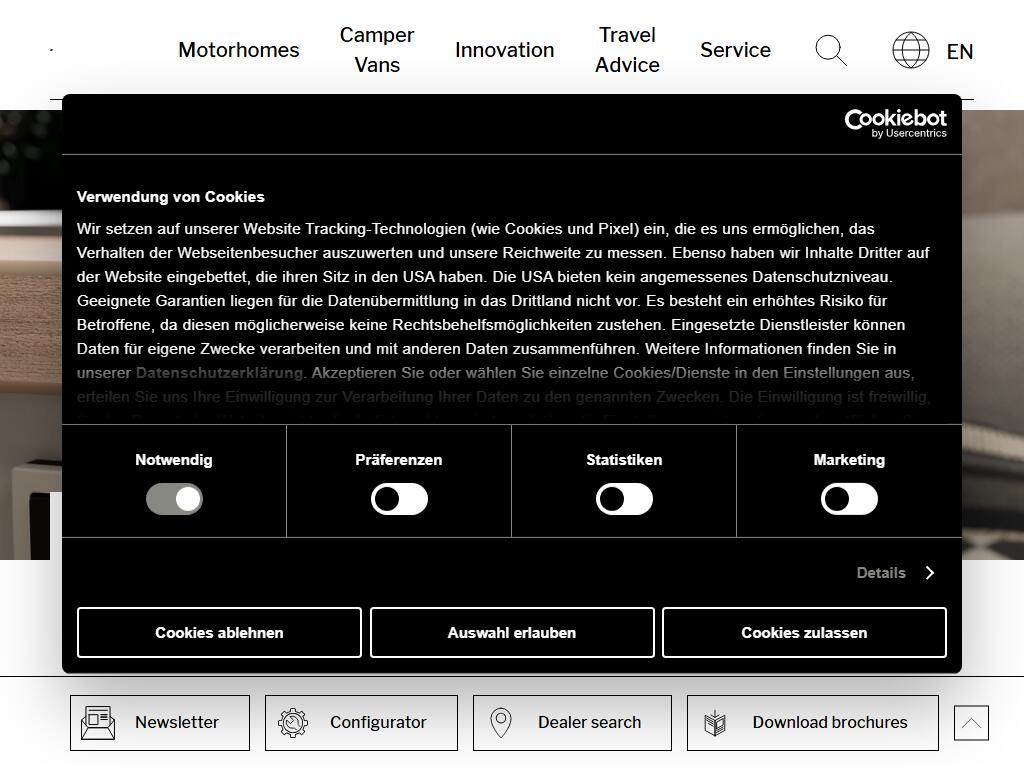Image resolution: width=1024 pixels, height=768 pixels.
Task: Open the Travel Advice menu
Action: click(x=627, y=50)
